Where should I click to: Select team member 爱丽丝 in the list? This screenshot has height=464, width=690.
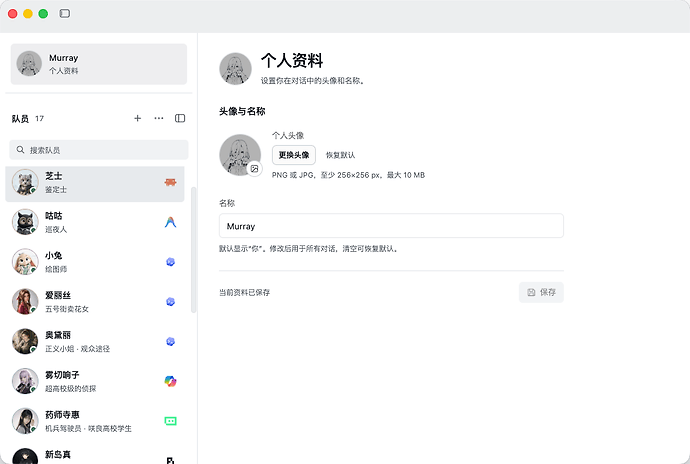(x=95, y=302)
